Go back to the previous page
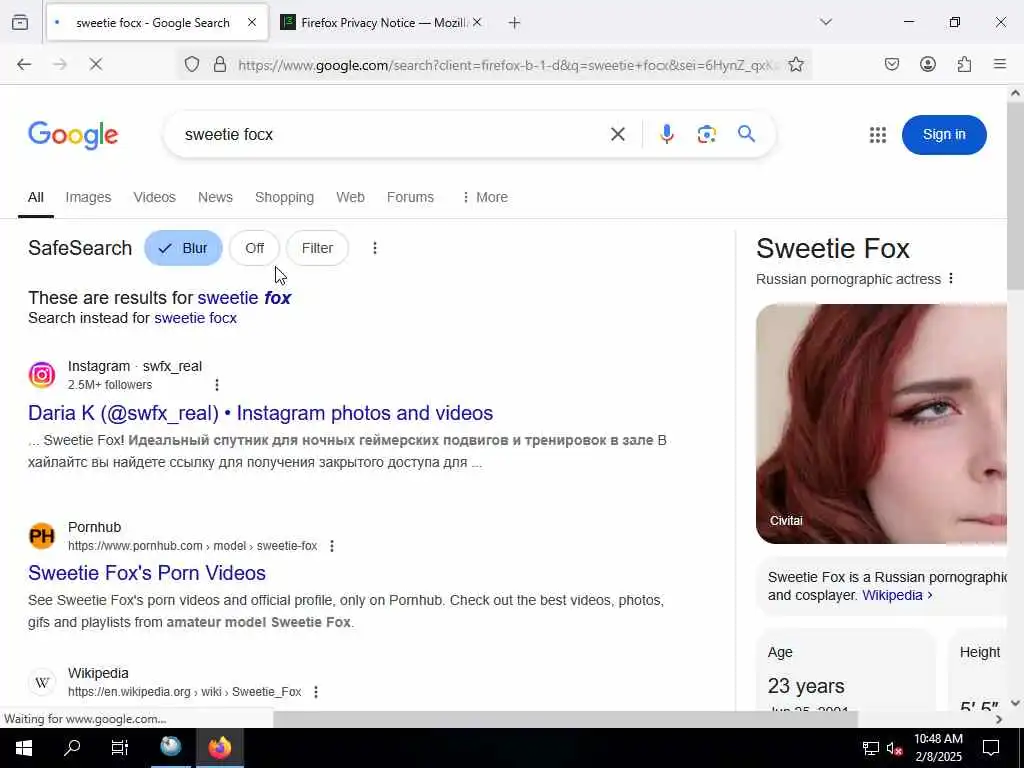 [24, 64]
